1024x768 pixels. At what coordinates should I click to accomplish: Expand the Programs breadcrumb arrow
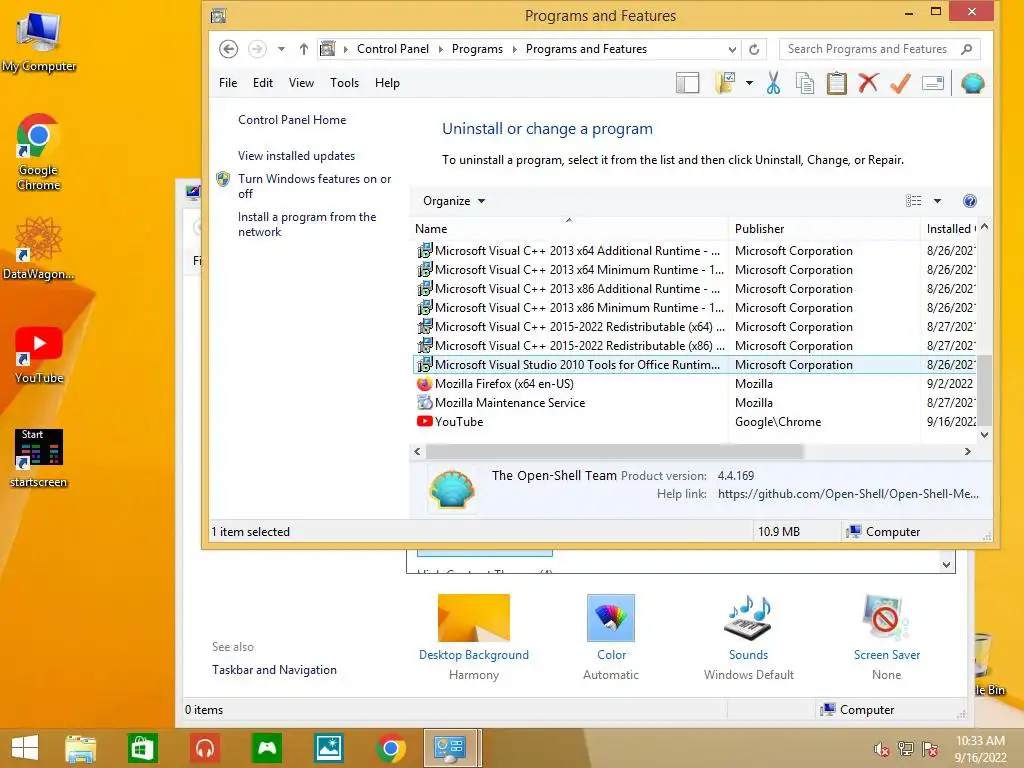pos(515,50)
